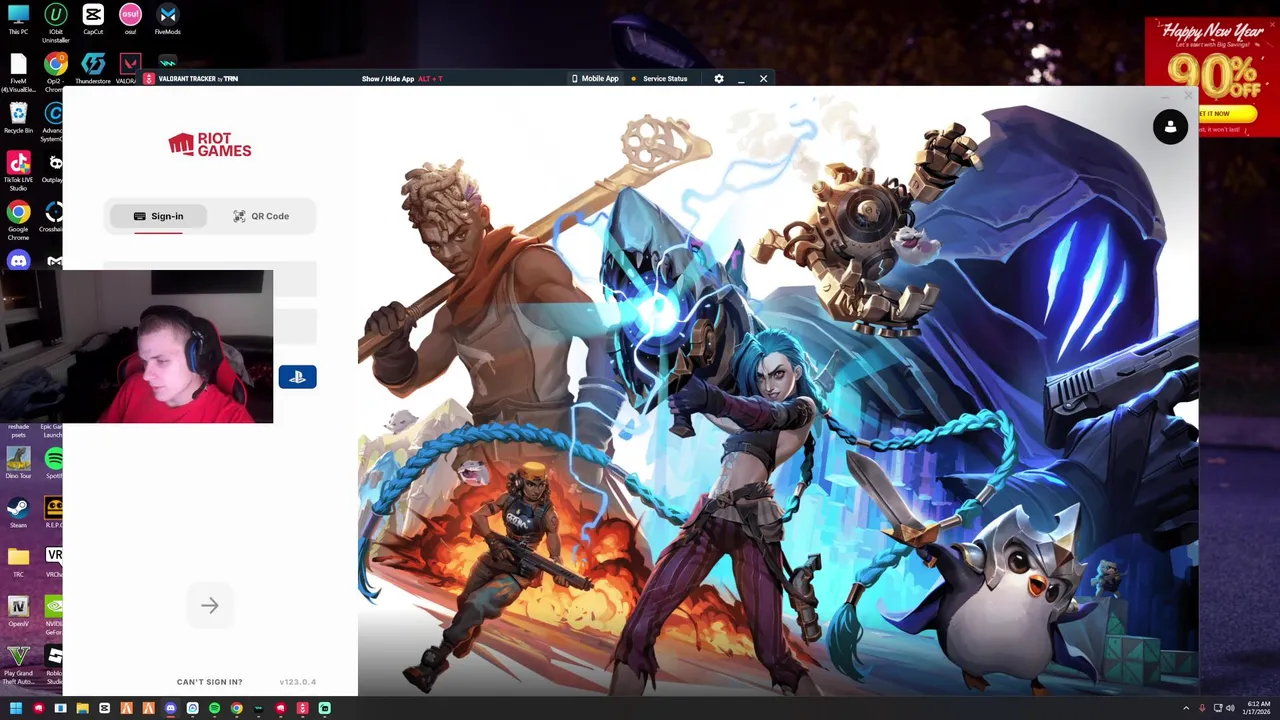This screenshot has height=720, width=1280.
Task: Open FiveMods desktop shortcut
Action: coord(167,19)
